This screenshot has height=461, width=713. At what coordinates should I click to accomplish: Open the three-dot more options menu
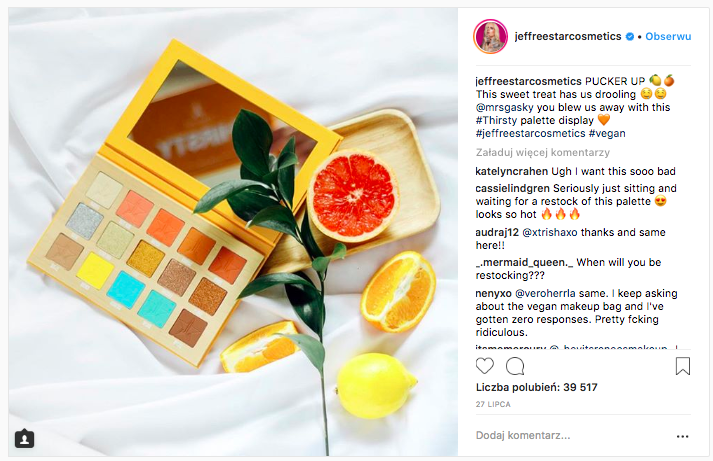(x=683, y=436)
